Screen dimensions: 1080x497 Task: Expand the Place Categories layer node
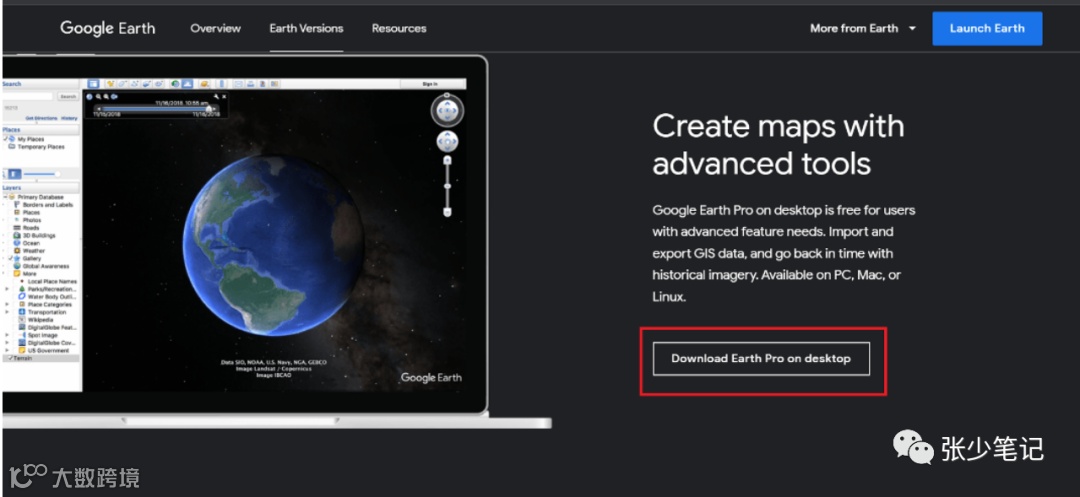7,304
